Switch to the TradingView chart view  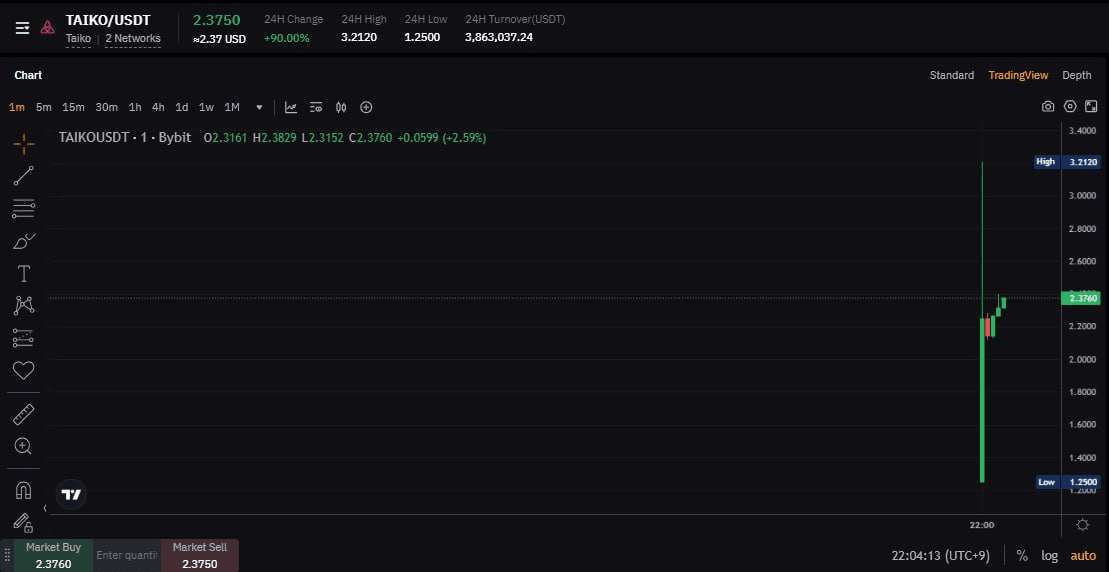click(x=1018, y=75)
